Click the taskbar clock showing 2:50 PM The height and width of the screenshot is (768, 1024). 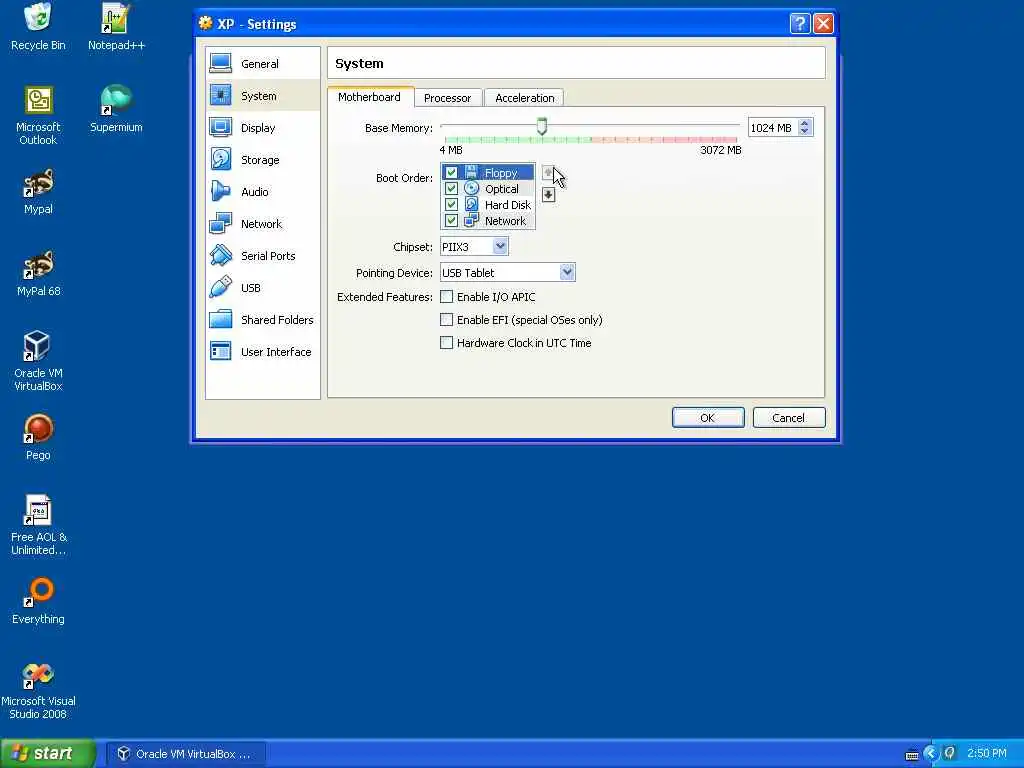pyautogui.click(x=986, y=754)
